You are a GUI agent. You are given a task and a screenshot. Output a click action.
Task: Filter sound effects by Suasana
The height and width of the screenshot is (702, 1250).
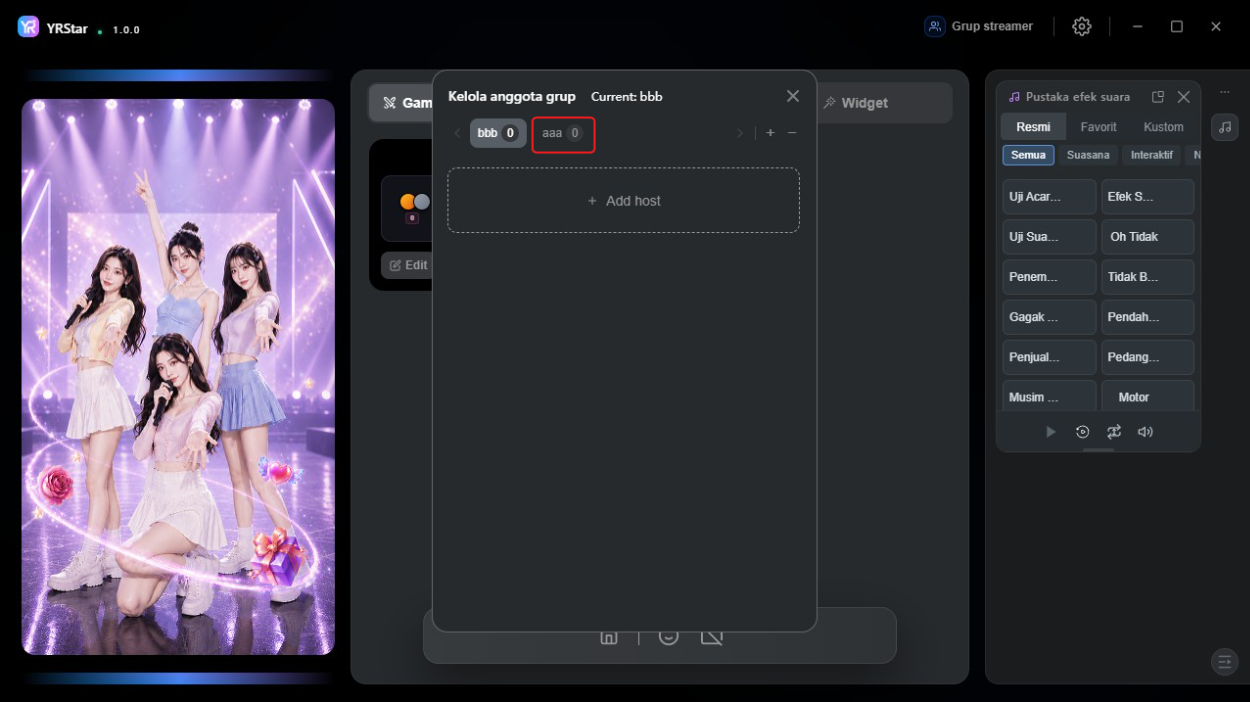coord(1088,155)
